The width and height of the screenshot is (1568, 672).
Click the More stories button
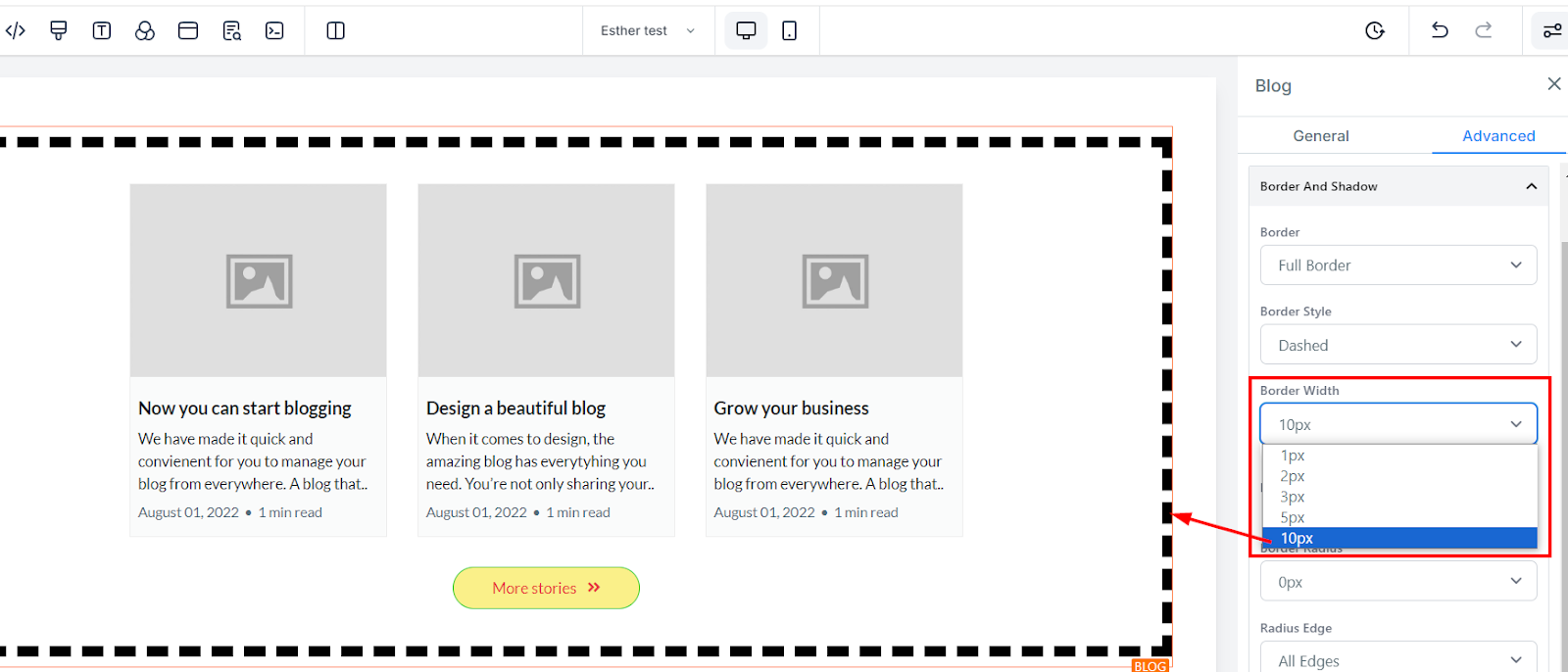pyautogui.click(x=546, y=588)
